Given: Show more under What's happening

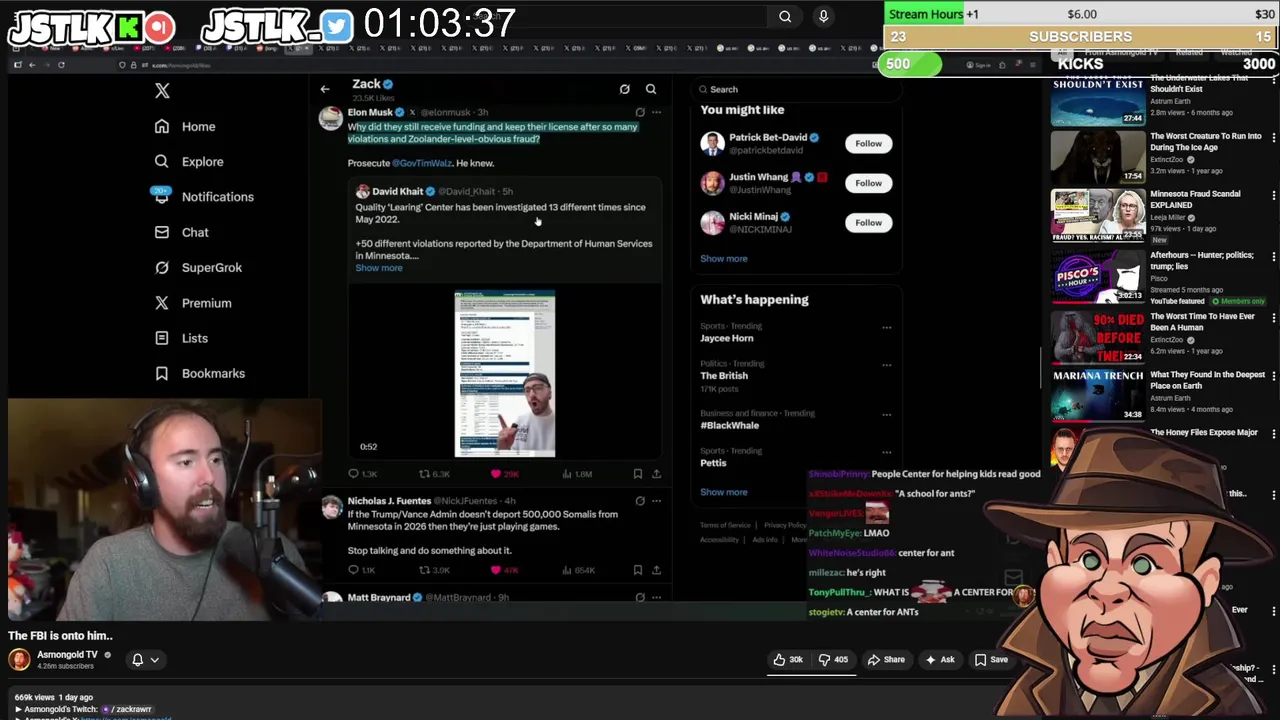Looking at the screenshot, I should (x=723, y=493).
